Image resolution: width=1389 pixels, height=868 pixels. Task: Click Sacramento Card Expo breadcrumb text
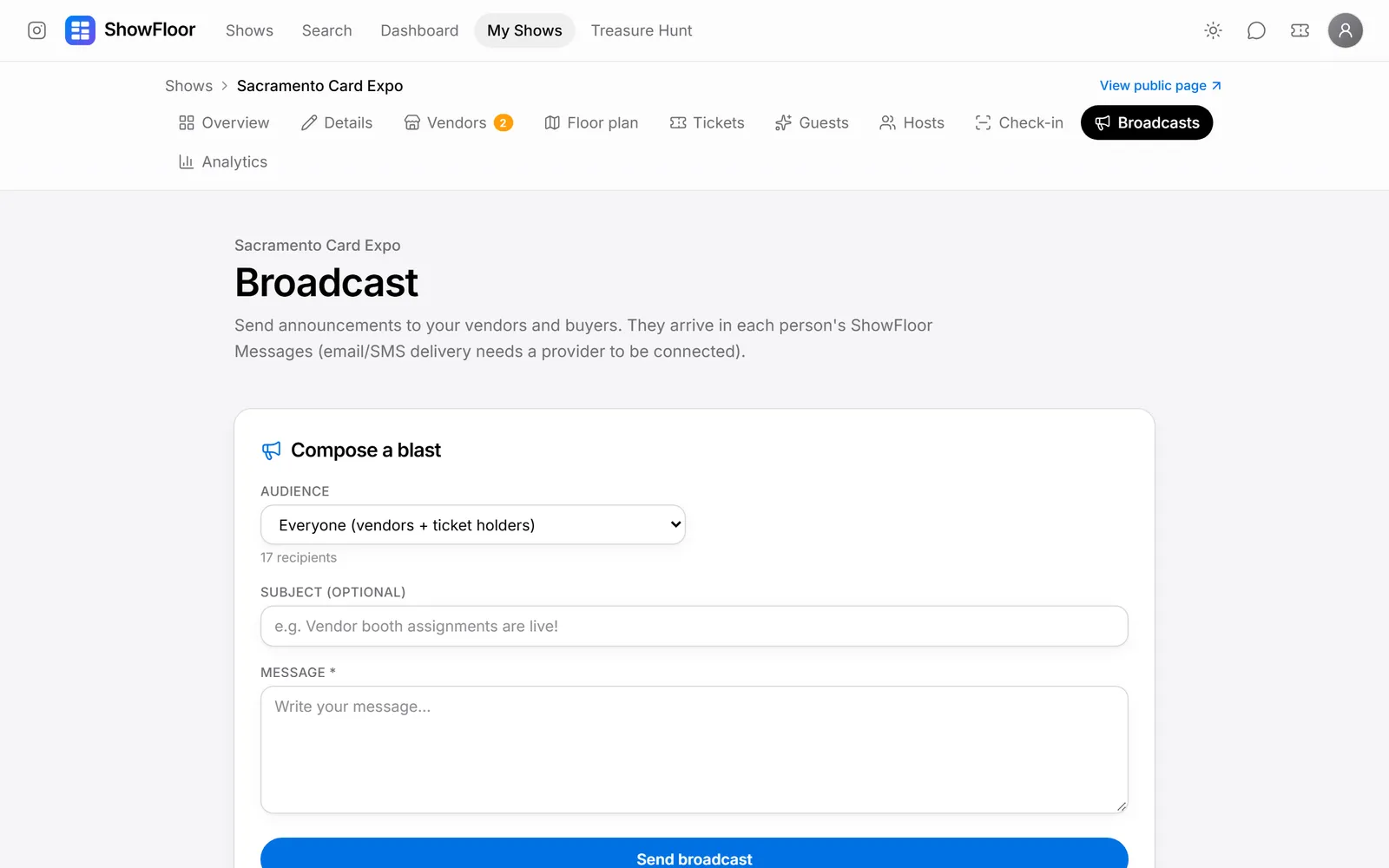pyautogui.click(x=319, y=86)
